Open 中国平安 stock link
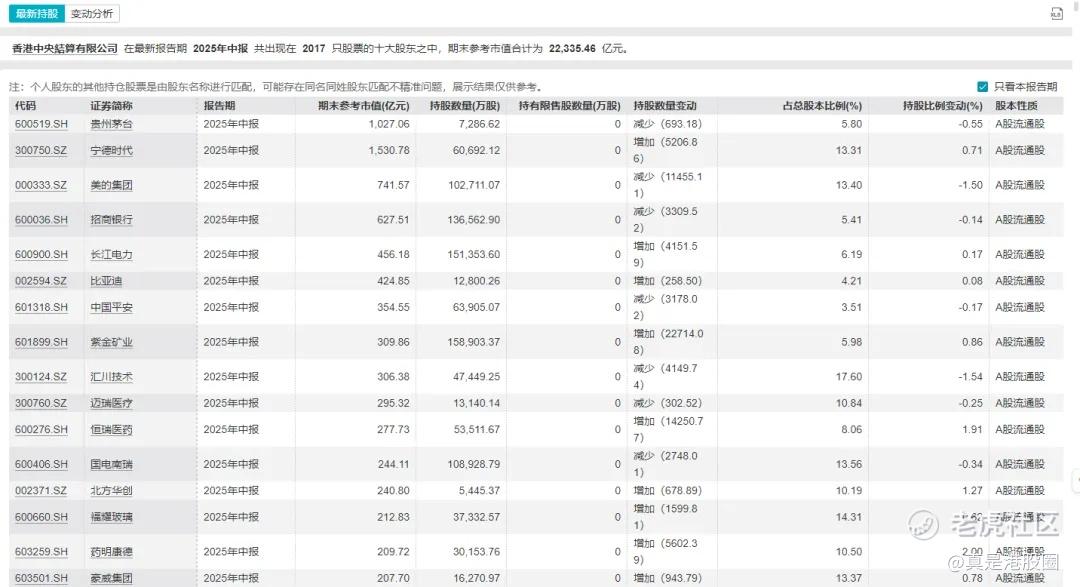This screenshot has width=1080, height=587. pos(112,307)
